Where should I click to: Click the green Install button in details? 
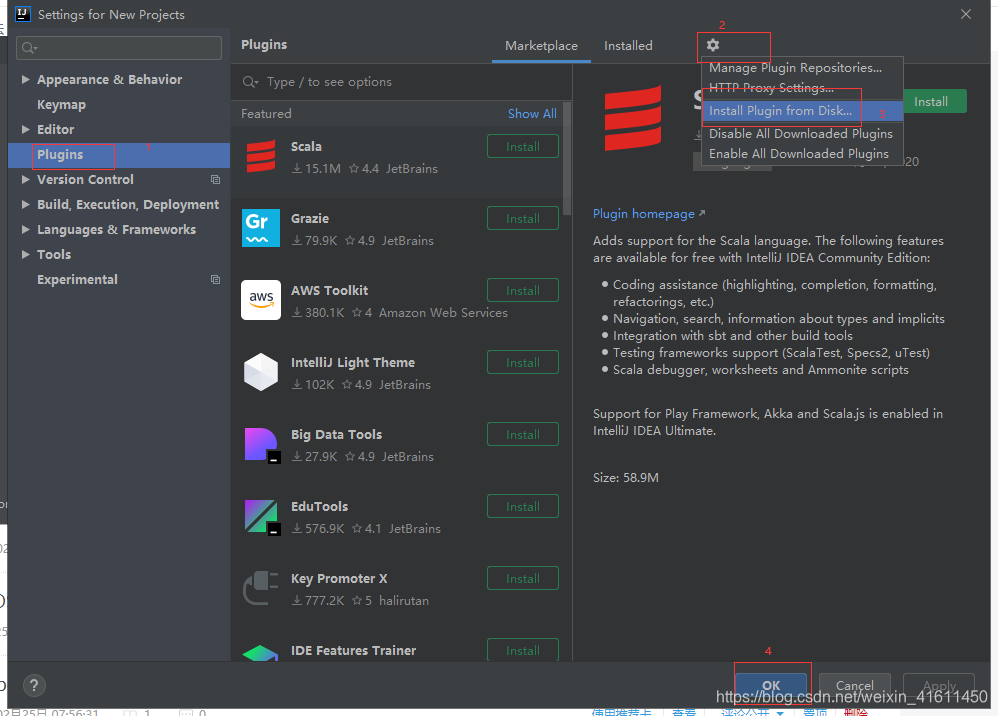coord(934,101)
